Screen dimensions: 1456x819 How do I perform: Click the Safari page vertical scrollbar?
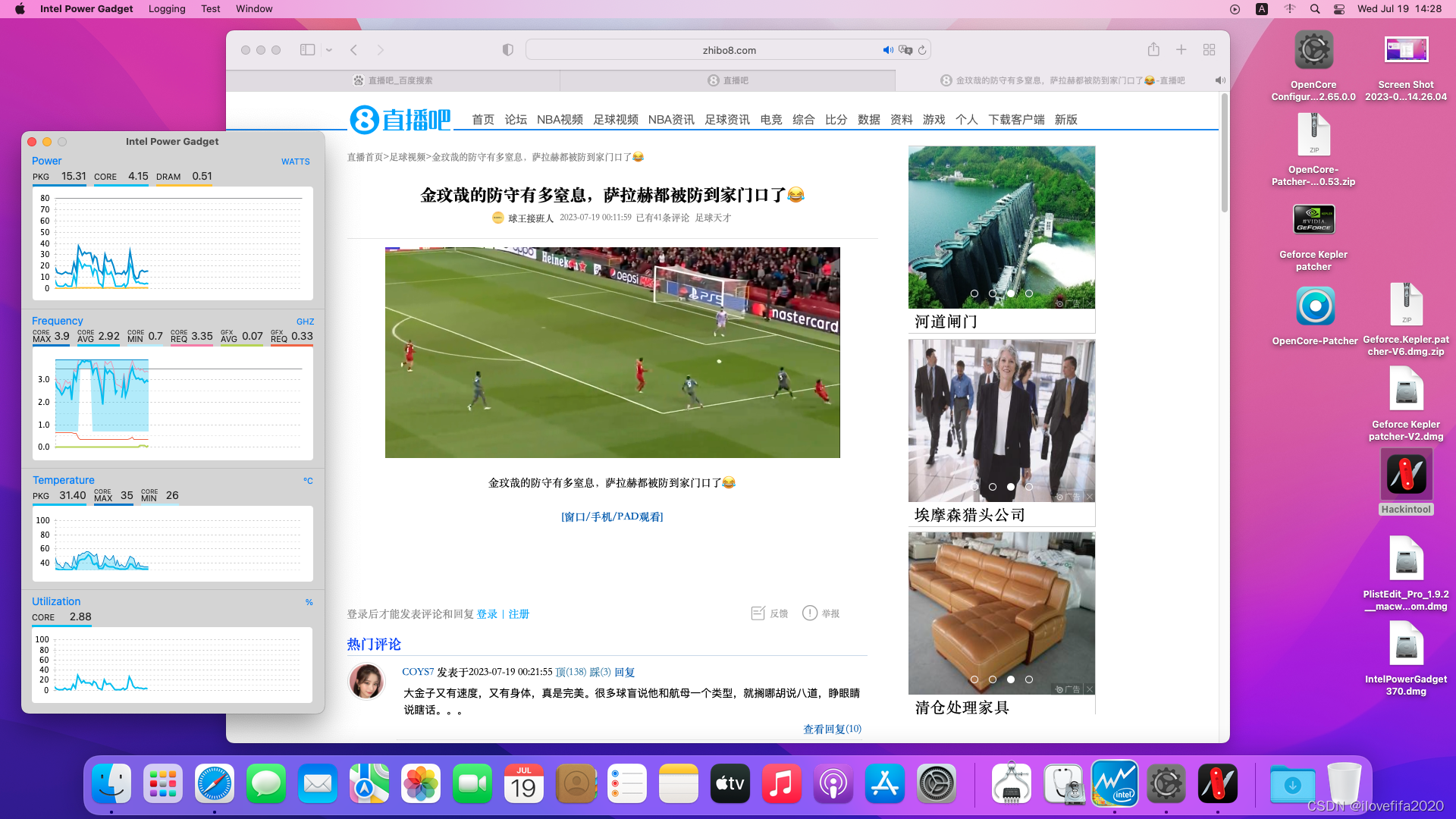coord(1224,152)
